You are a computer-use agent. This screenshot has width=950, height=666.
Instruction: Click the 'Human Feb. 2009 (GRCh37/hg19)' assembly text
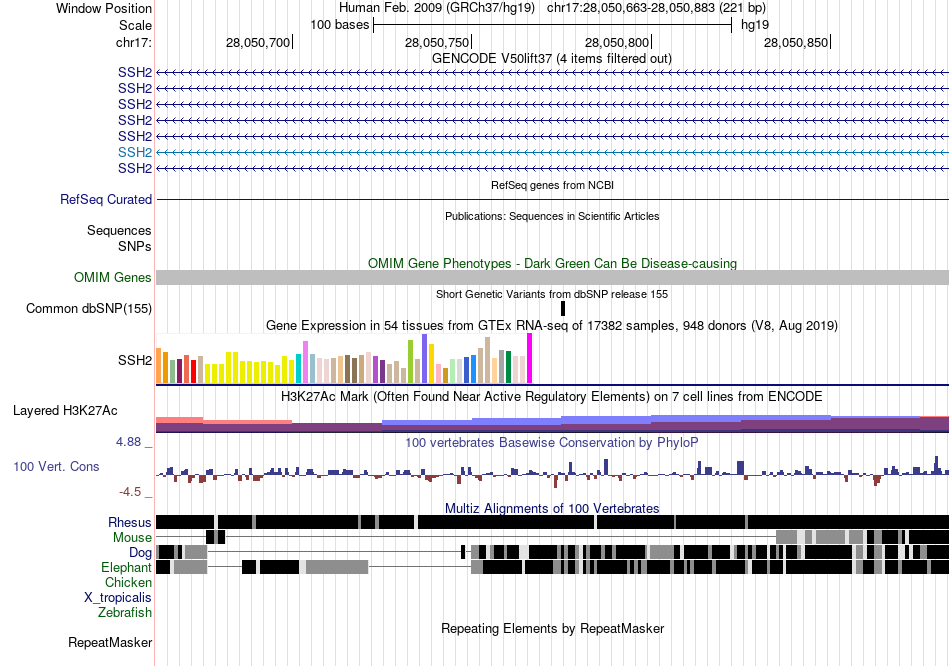coord(437,8)
